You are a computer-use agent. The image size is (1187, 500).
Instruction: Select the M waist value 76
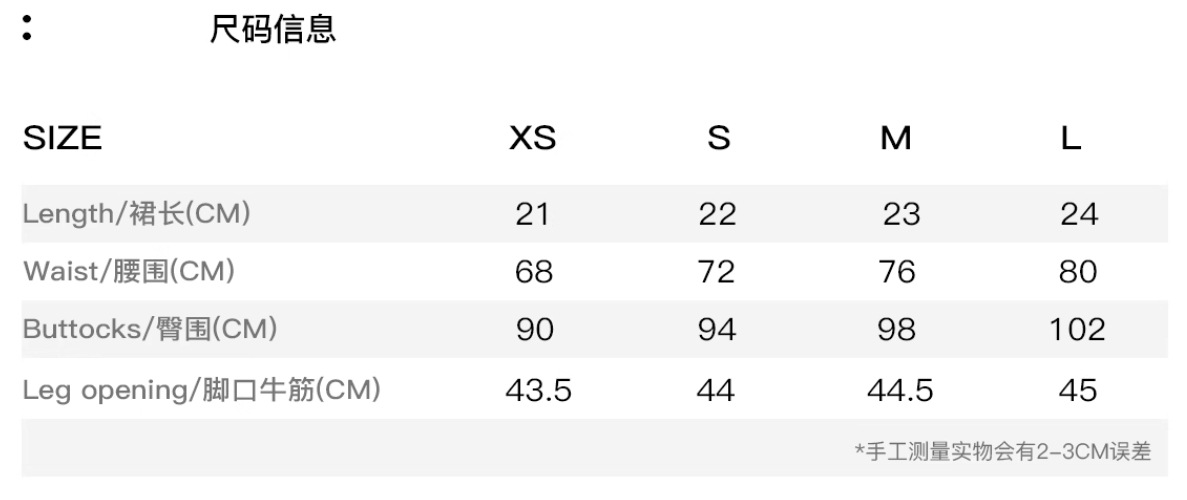tap(896, 272)
